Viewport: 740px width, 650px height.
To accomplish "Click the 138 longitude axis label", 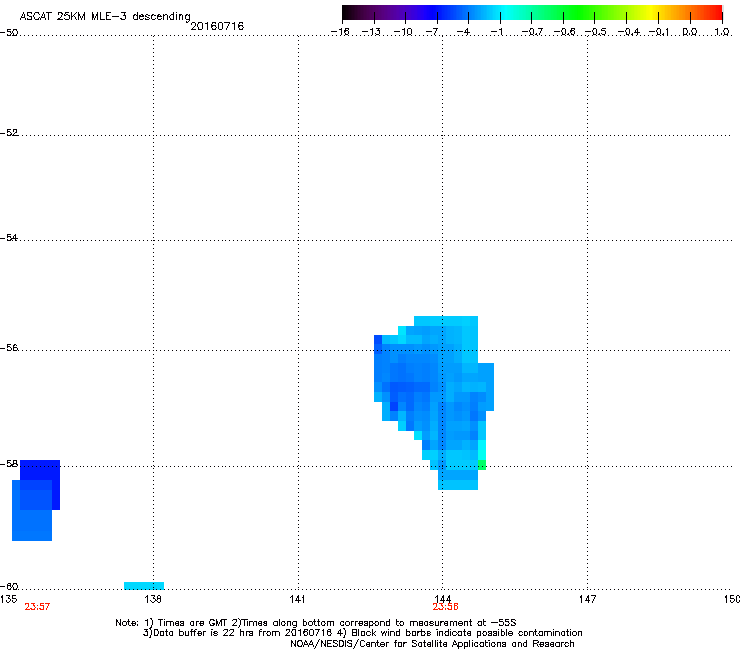I will point(153,599).
